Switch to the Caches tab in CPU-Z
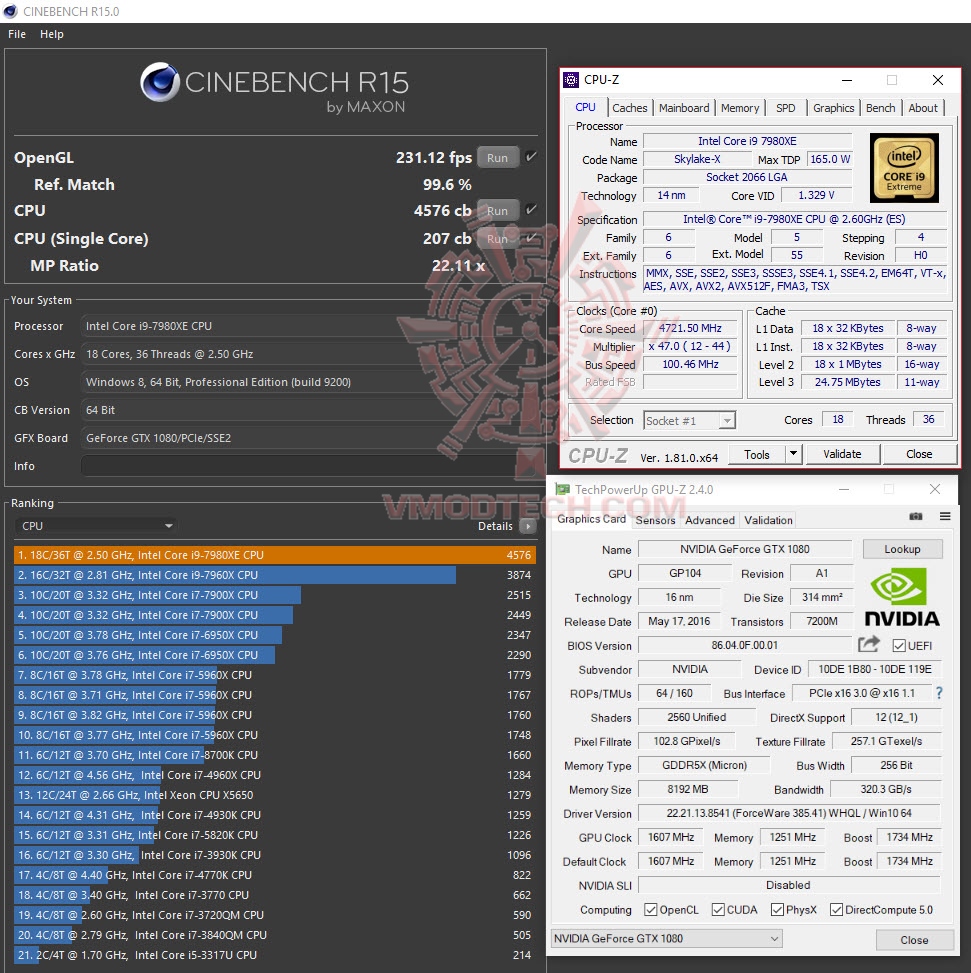The width and height of the screenshot is (971, 973). pyautogui.click(x=629, y=108)
